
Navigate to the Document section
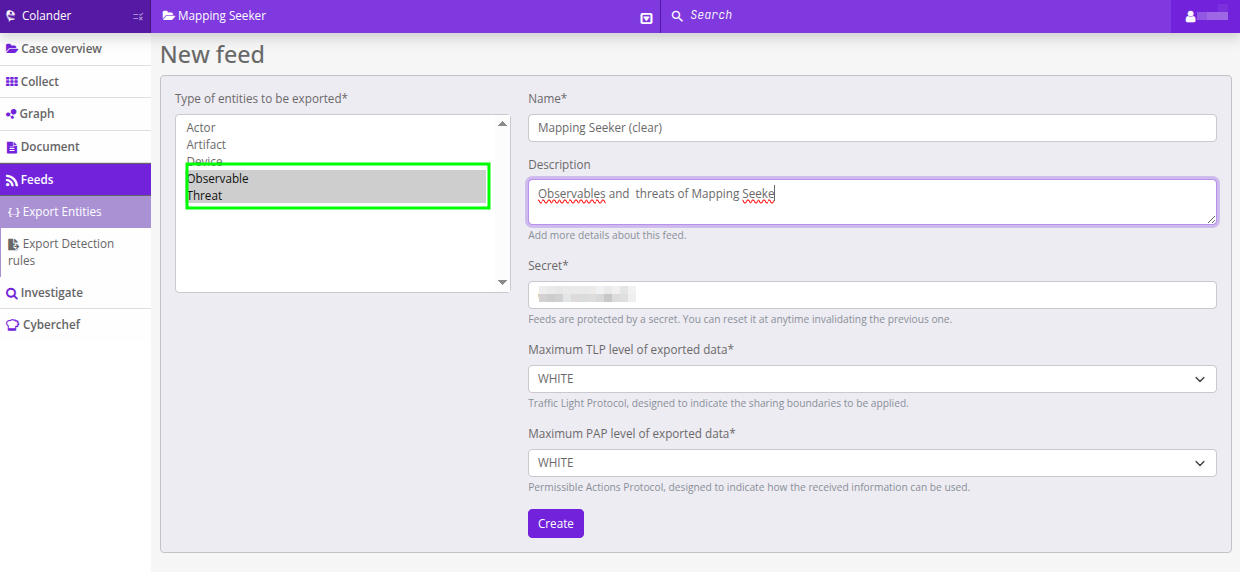tap(50, 147)
